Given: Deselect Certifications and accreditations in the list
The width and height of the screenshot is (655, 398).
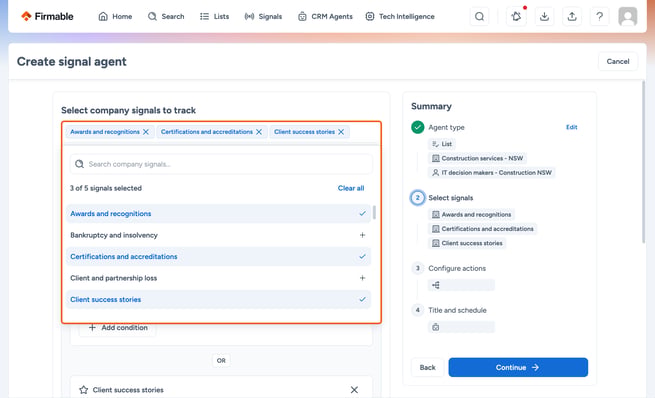Looking at the screenshot, I should [218, 256].
